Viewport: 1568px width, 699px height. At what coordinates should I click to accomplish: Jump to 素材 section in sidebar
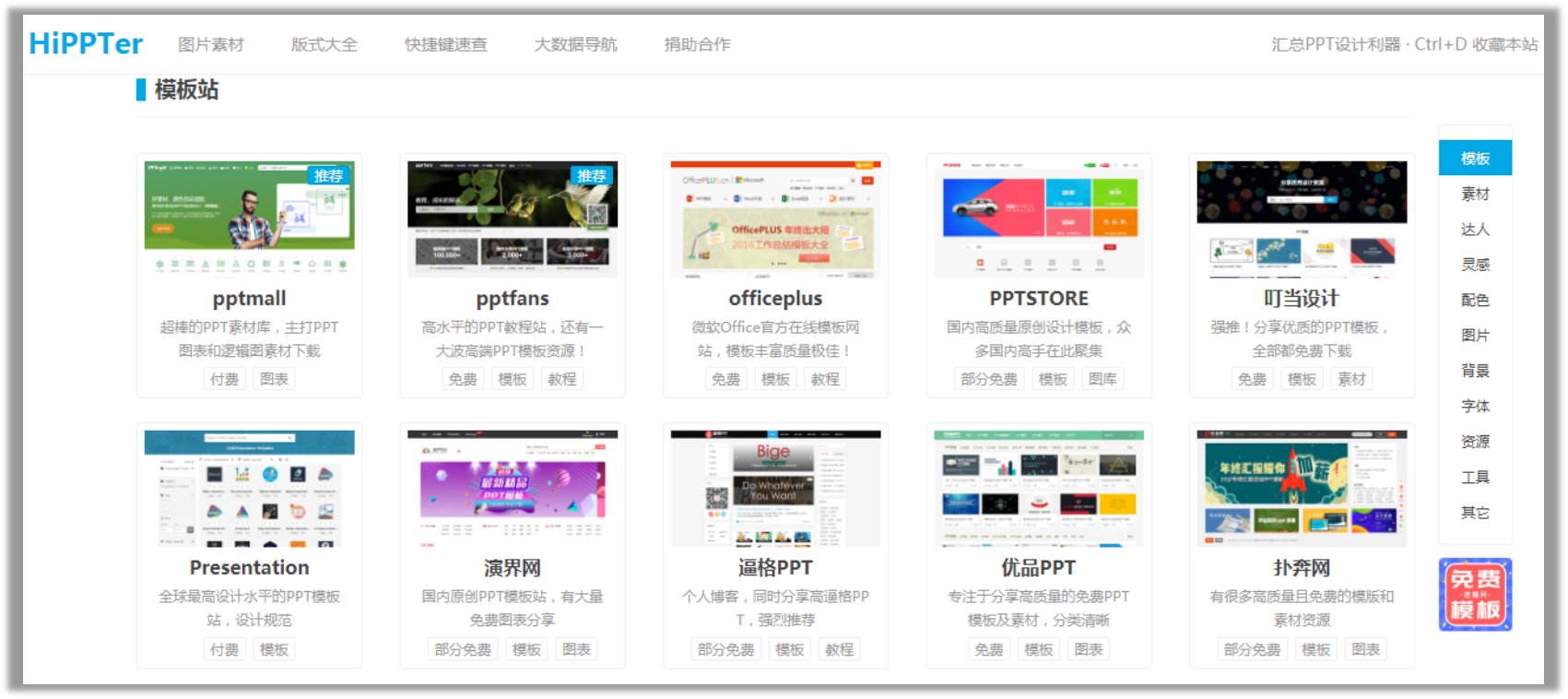[1475, 194]
